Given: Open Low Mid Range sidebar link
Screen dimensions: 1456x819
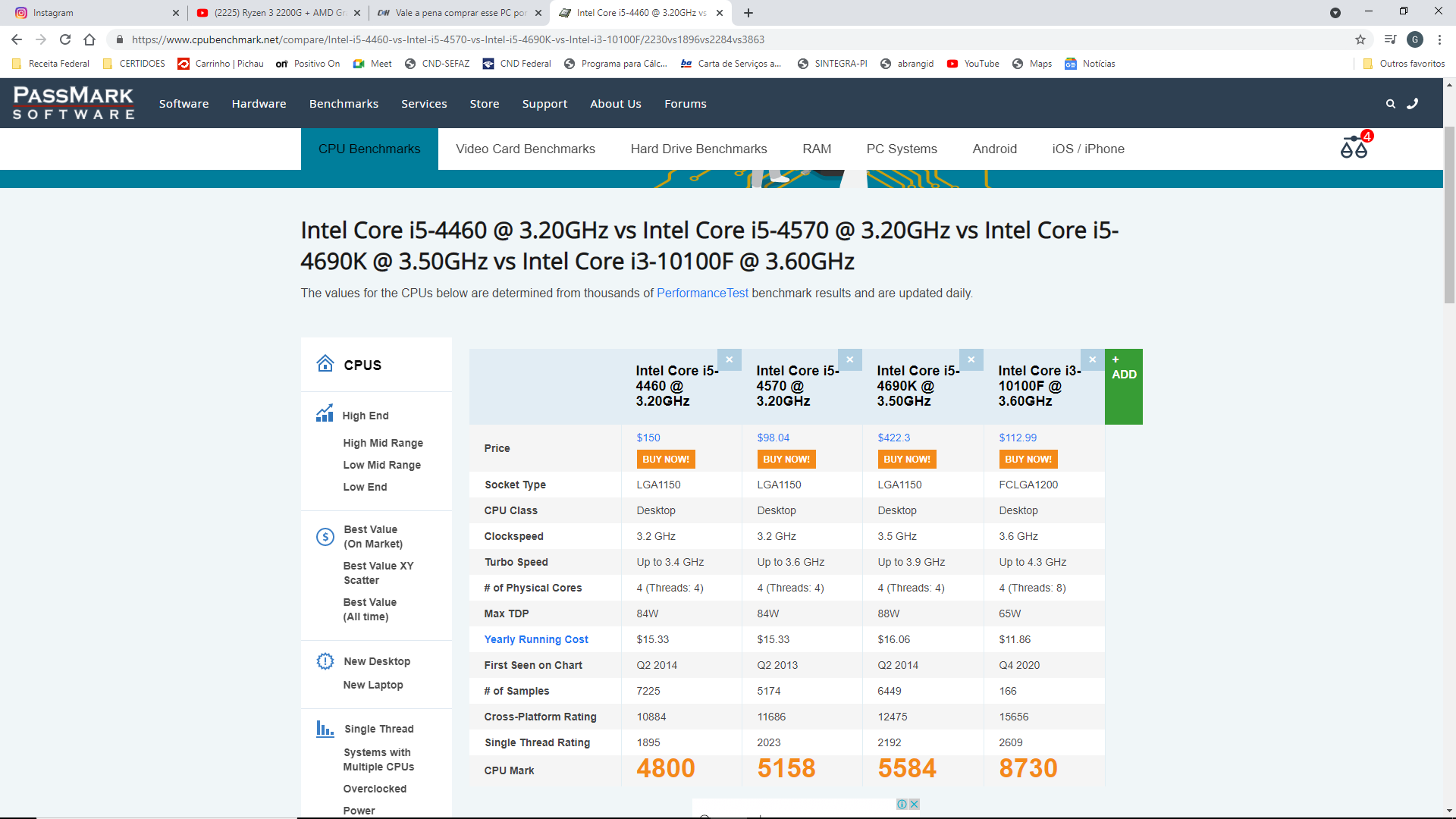Looking at the screenshot, I should click(x=381, y=465).
